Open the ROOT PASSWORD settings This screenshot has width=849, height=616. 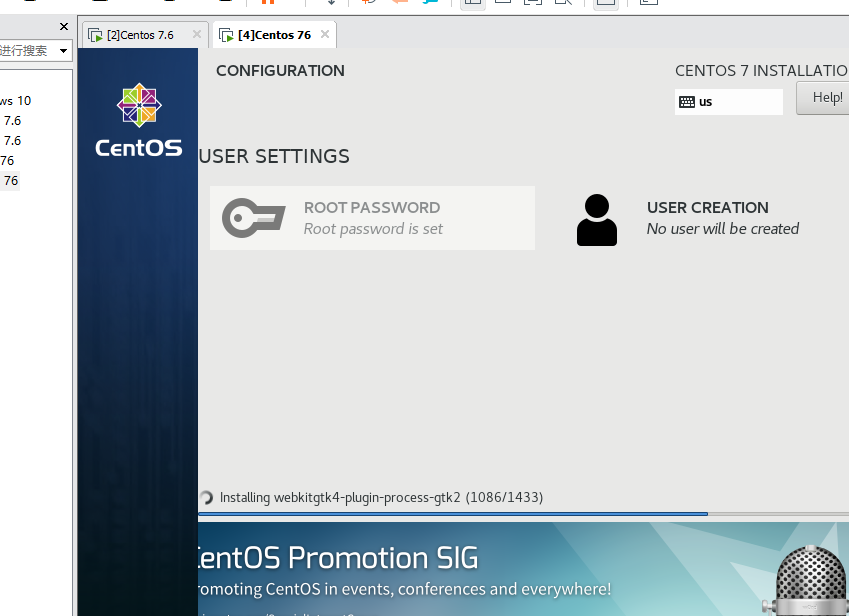pyautogui.click(x=373, y=218)
